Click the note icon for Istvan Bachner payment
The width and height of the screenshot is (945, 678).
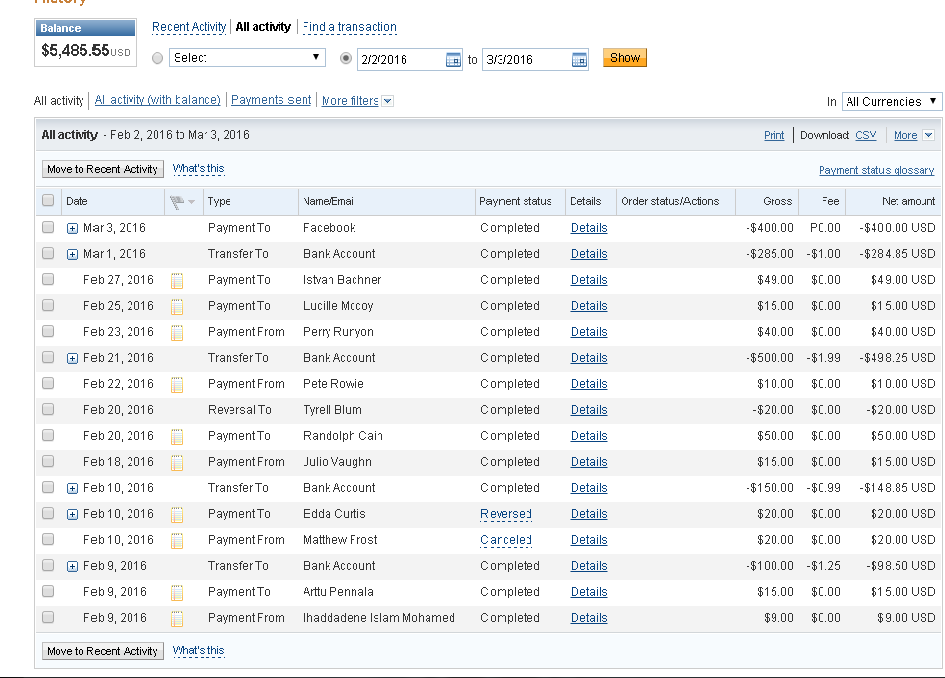click(177, 280)
